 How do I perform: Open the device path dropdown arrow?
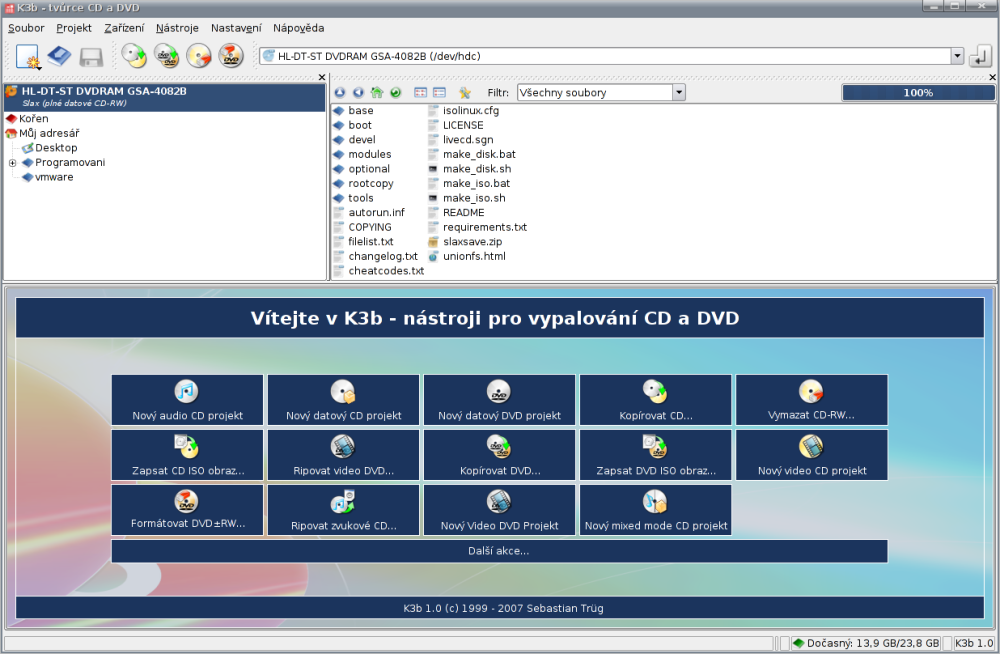957,56
